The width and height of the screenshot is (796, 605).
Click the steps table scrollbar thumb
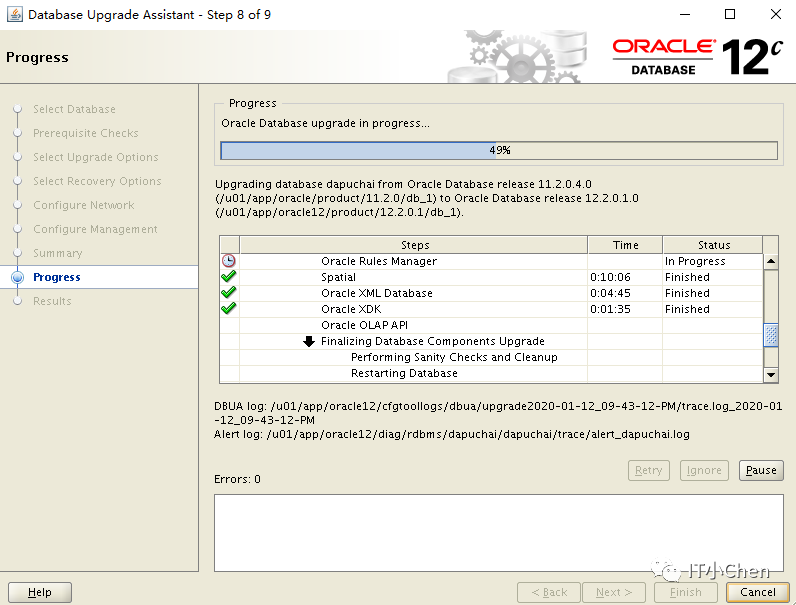771,335
